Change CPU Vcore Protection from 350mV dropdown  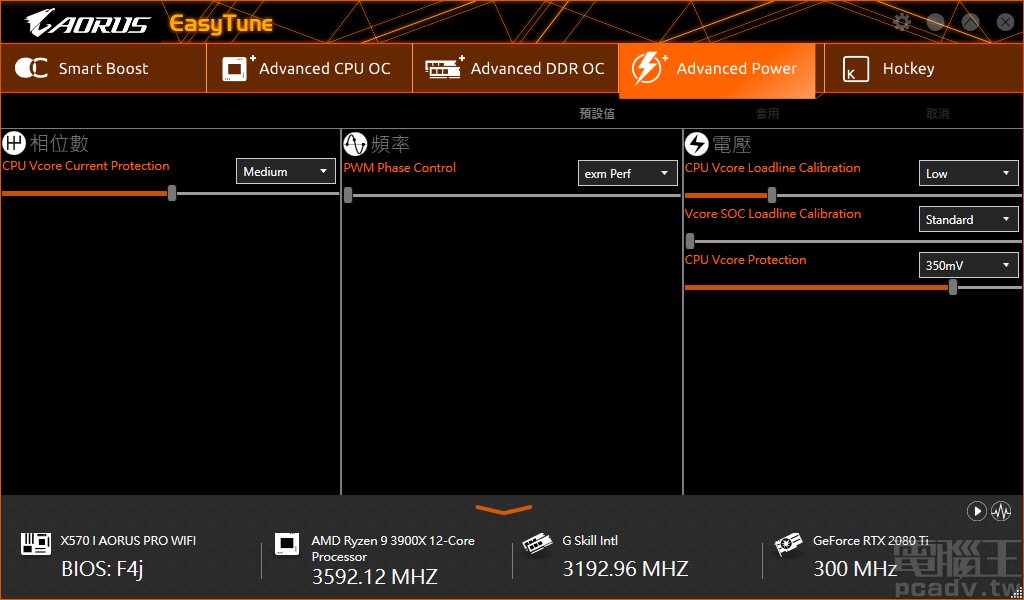(968, 265)
